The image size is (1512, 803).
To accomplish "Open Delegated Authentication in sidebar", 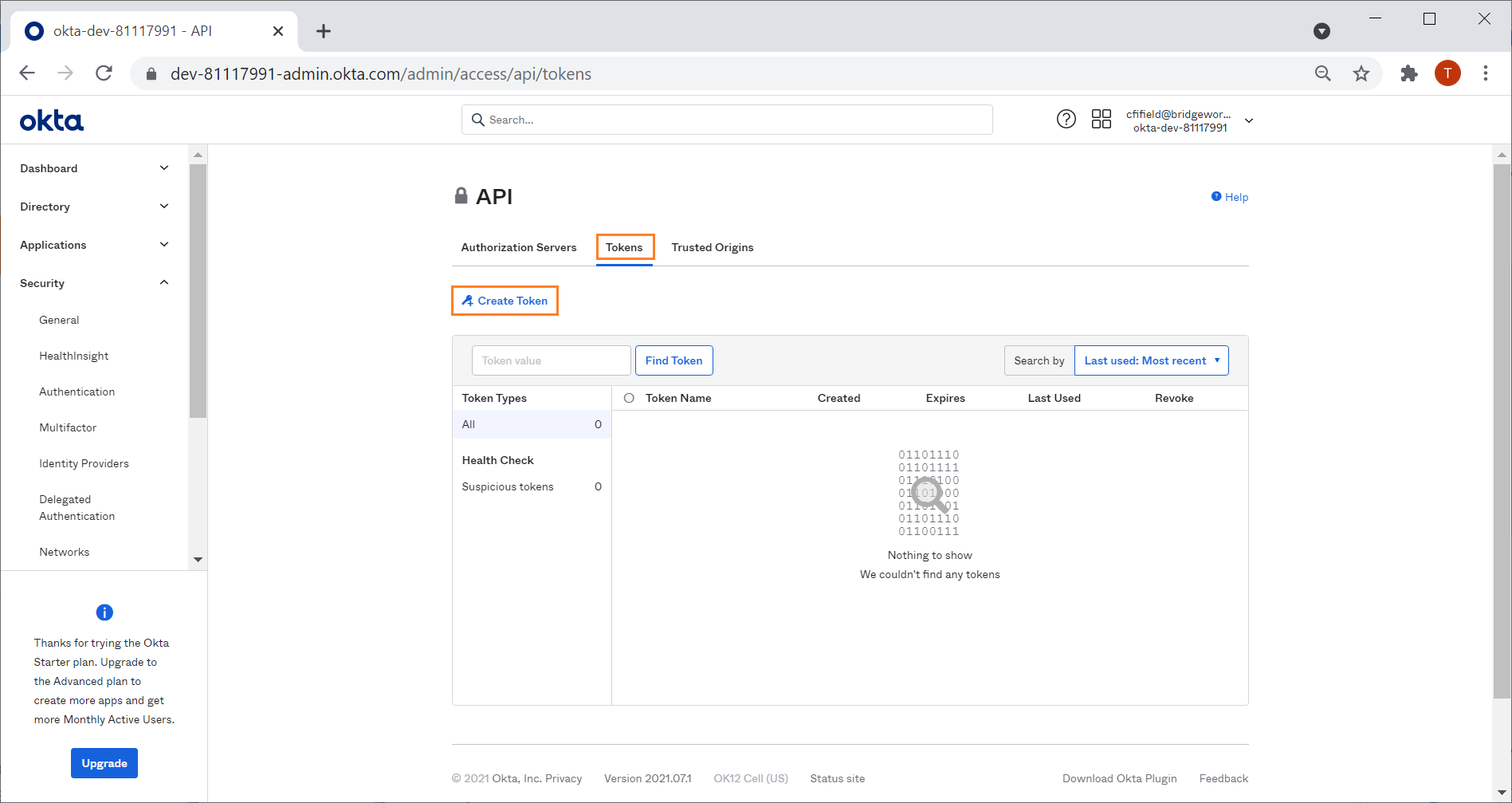I will tap(77, 508).
